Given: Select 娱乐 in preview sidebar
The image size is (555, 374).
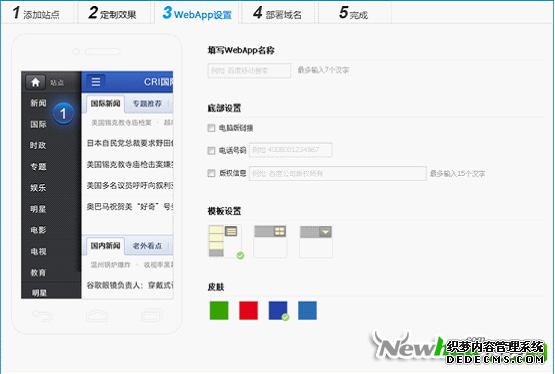Looking at the screenshot, I should point(38,188).
